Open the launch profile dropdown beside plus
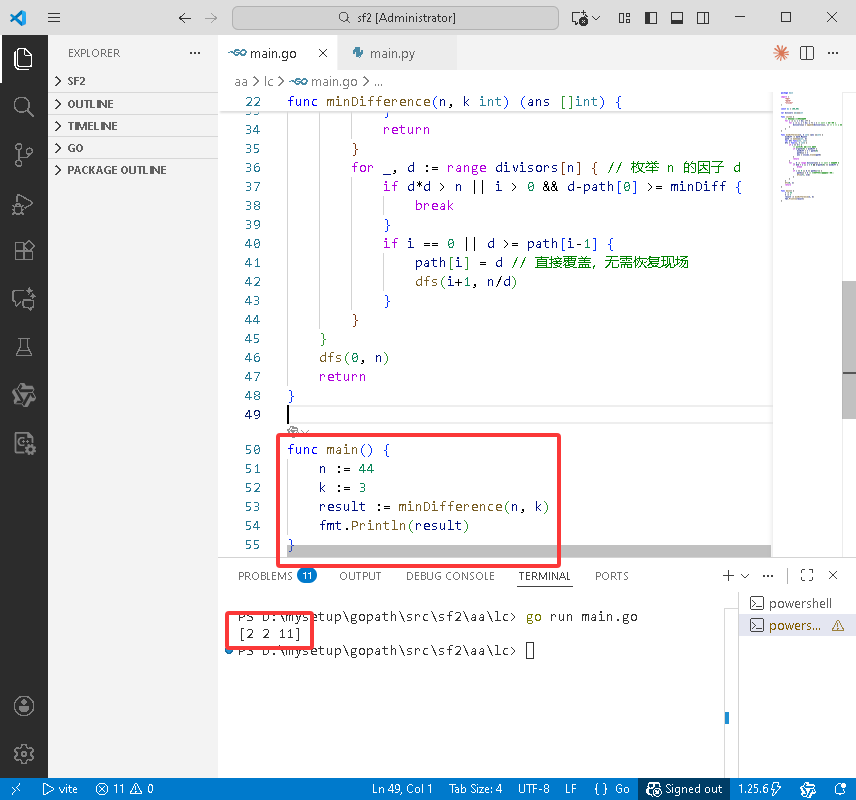 click(x=745, y=576)
